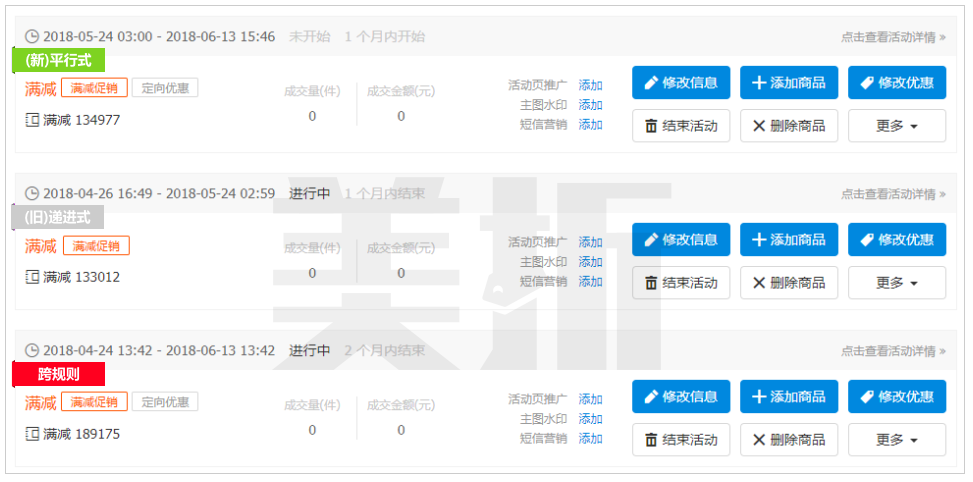Image resolution: width=973 pixels, height=482 pixels.
Task: Click the name icon beside 满减 189175
Action: point(32,434)
